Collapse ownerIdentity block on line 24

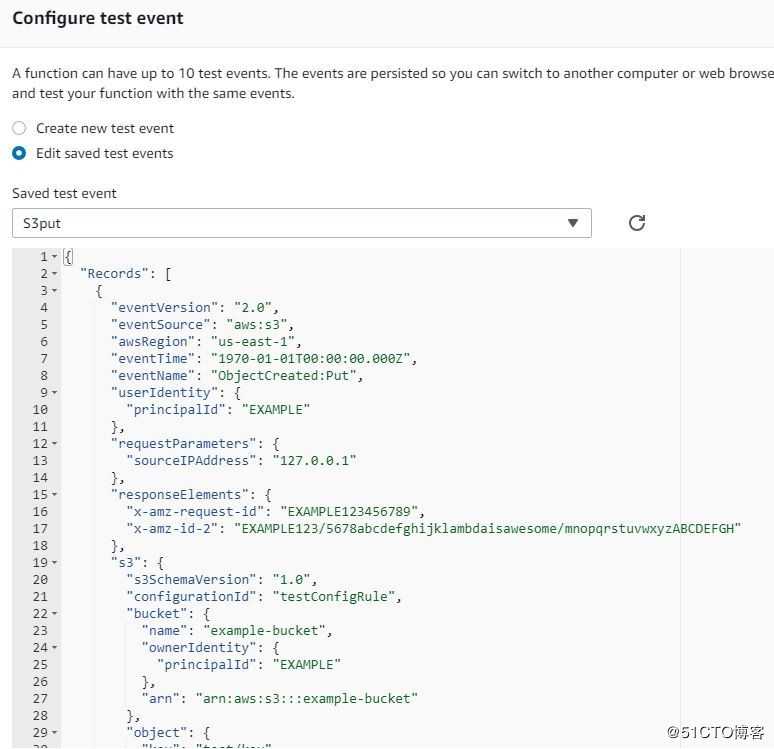point(54,647)
